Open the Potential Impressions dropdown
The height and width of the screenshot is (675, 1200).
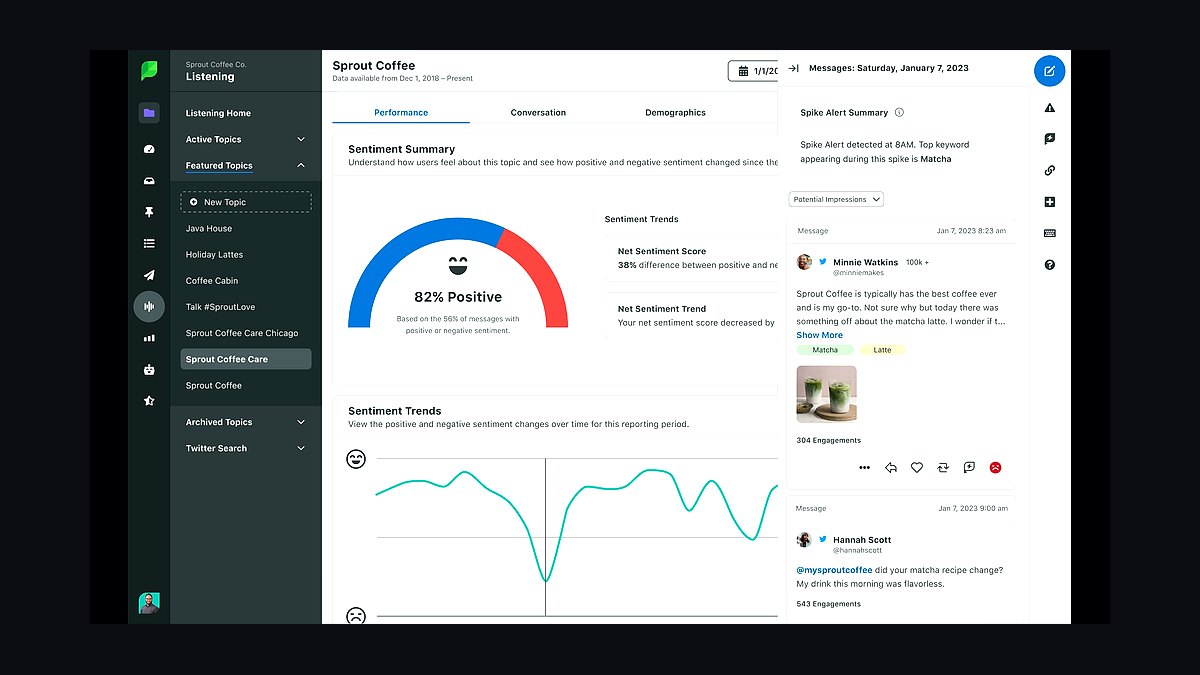point(836,199)
